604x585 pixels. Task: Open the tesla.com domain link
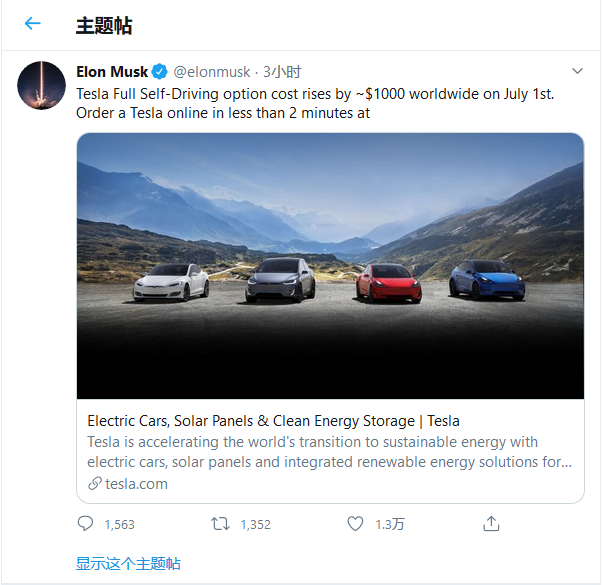[136, 483]
